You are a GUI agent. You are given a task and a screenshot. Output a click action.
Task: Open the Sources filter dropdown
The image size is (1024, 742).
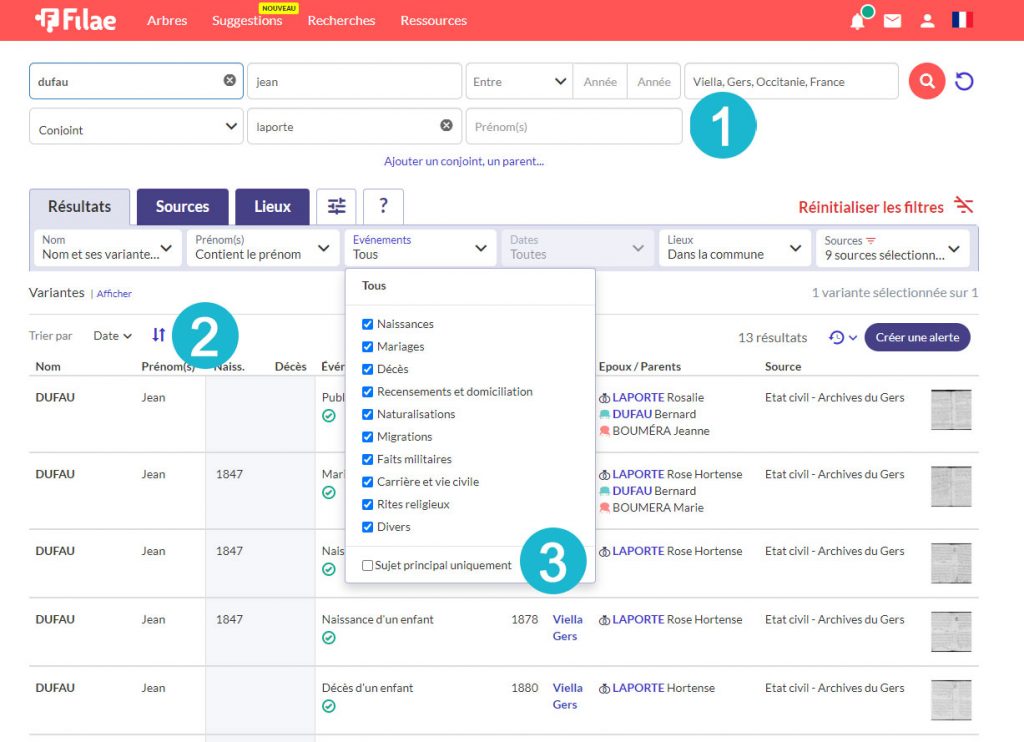point(893,248)
